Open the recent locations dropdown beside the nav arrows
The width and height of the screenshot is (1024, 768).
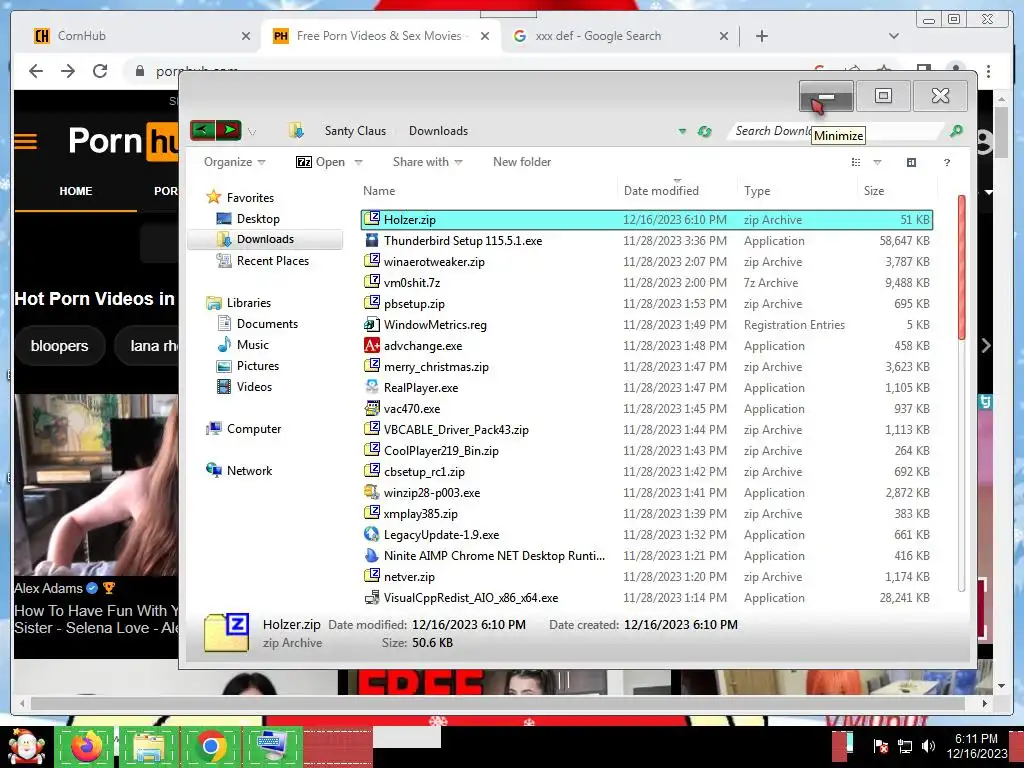tap(252, 132)
